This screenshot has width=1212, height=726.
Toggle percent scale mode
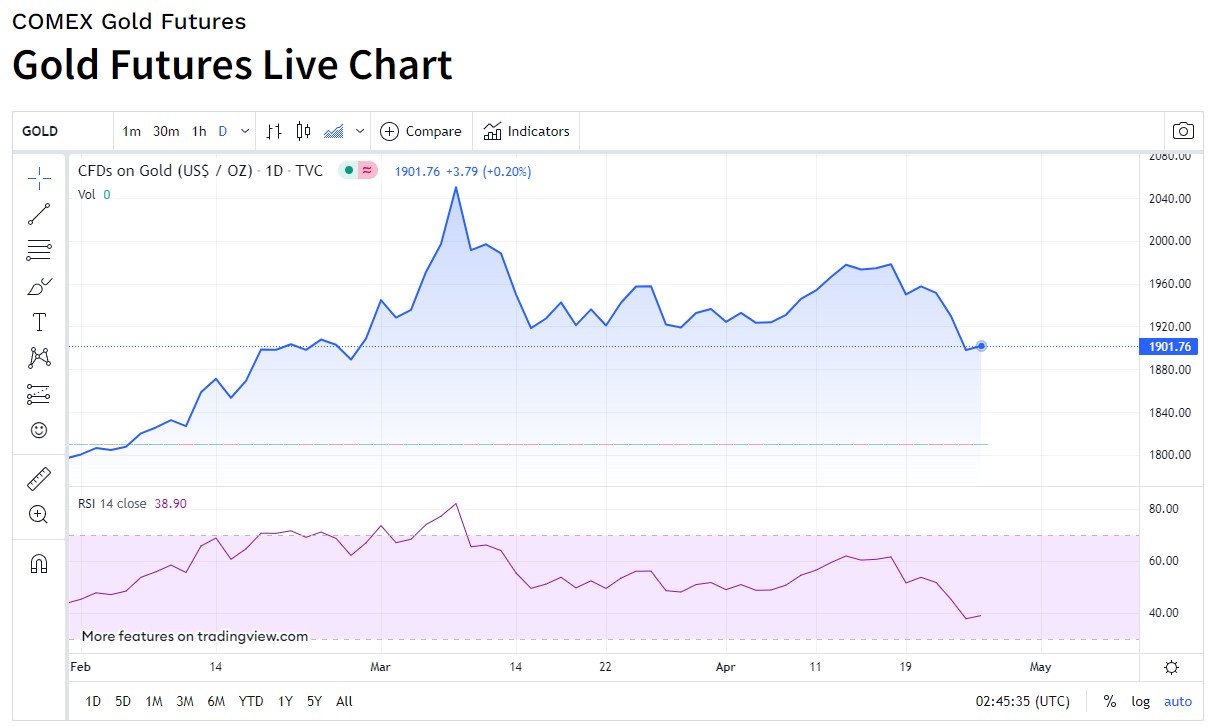point(1109,701)
